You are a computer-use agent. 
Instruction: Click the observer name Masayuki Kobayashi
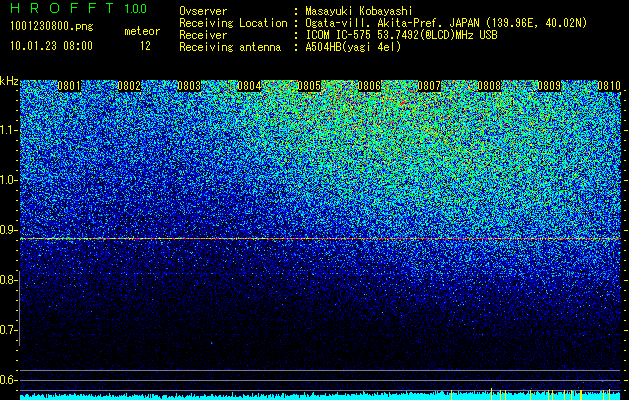(x=359, y=11)
